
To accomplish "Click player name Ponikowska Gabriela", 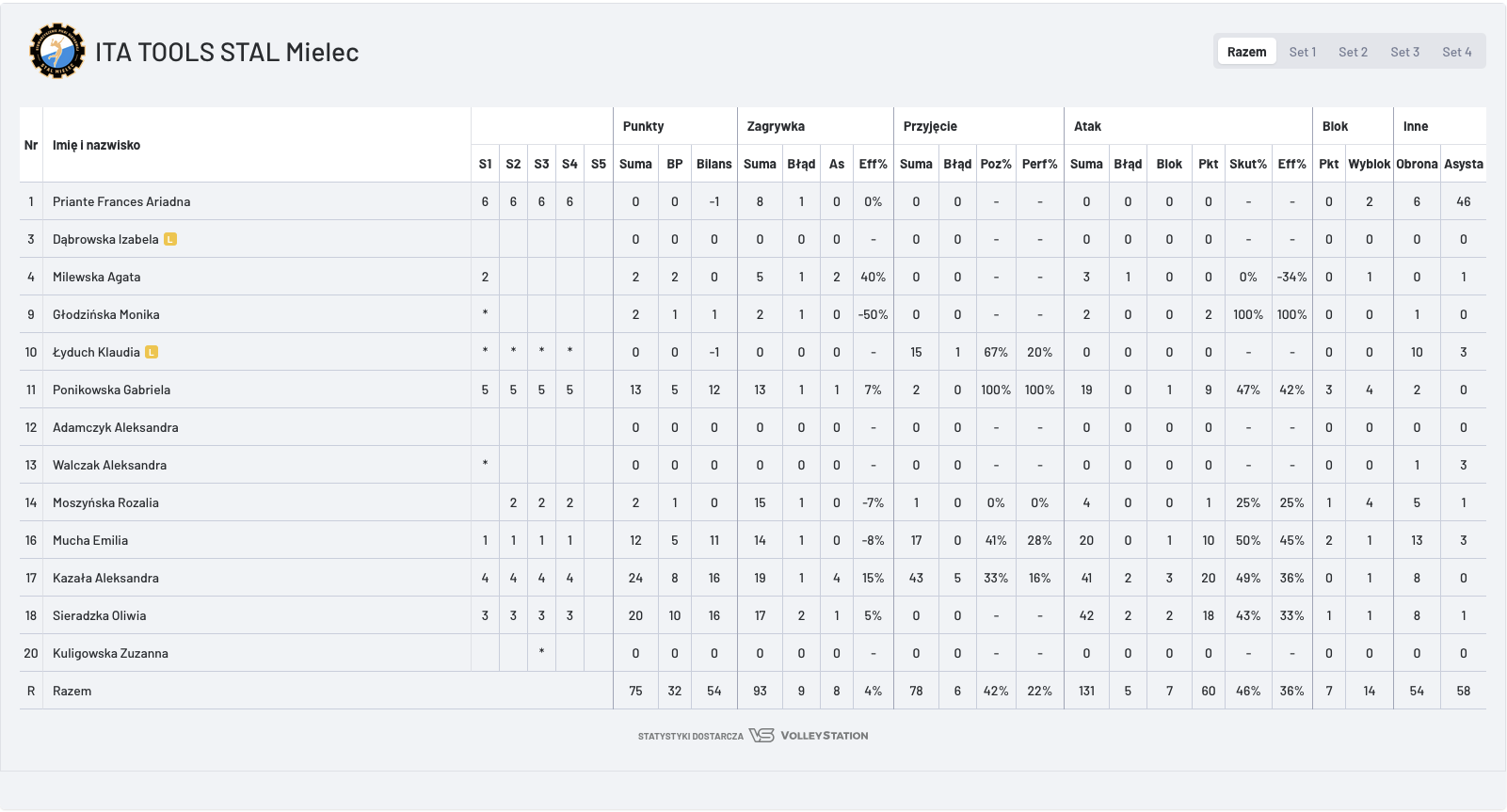I will 111,390.
